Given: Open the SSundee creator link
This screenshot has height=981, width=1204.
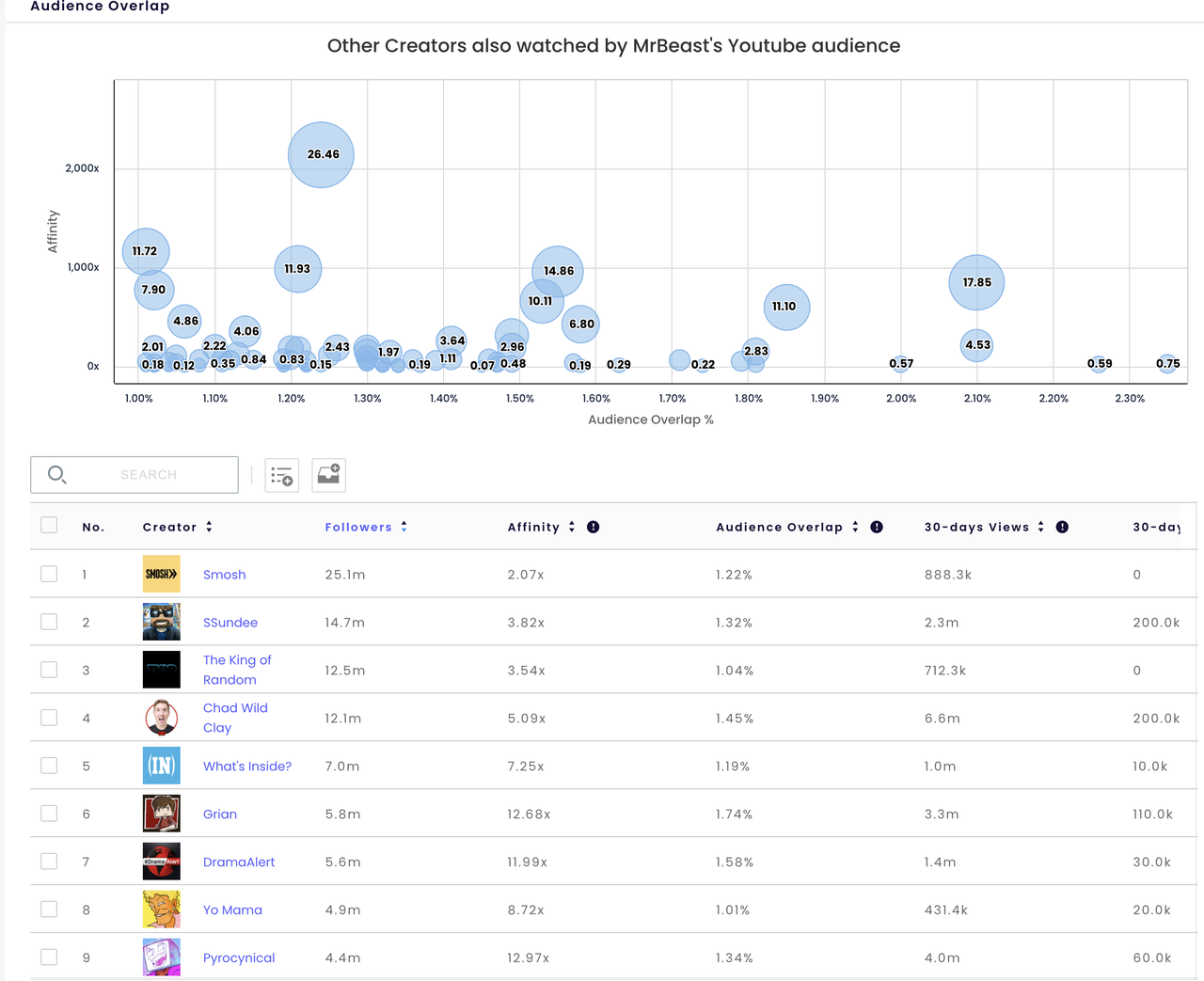Looking at the screenshot, I should click(230, 623).
